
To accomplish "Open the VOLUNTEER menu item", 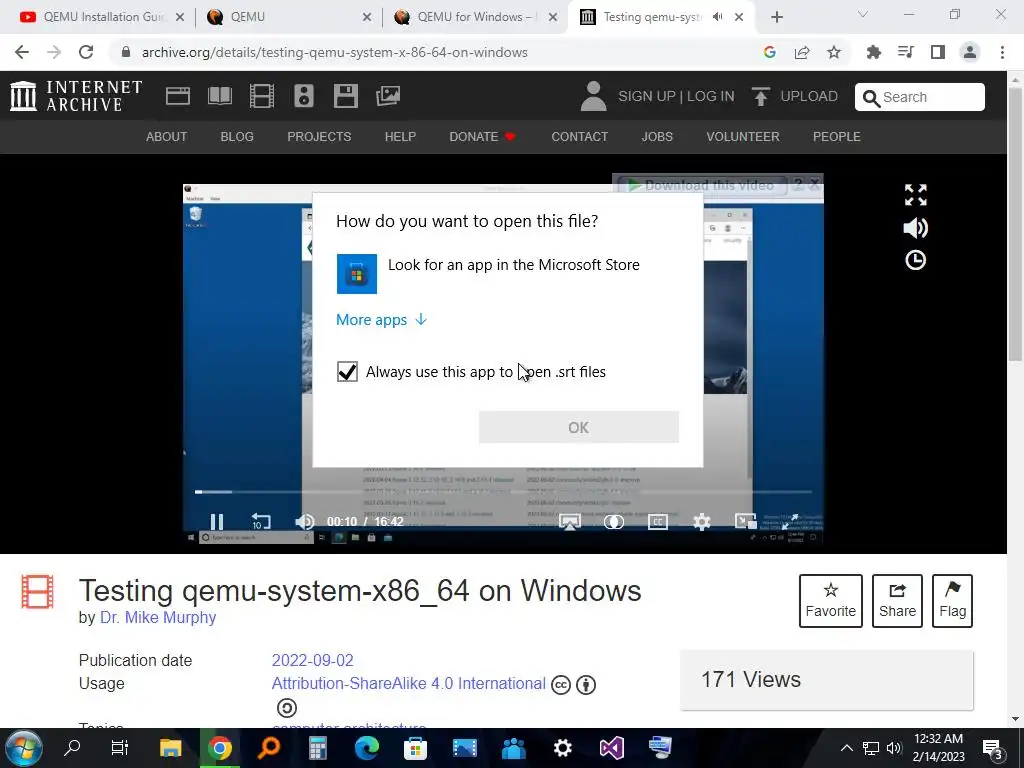I will click(x=743, y=136).
